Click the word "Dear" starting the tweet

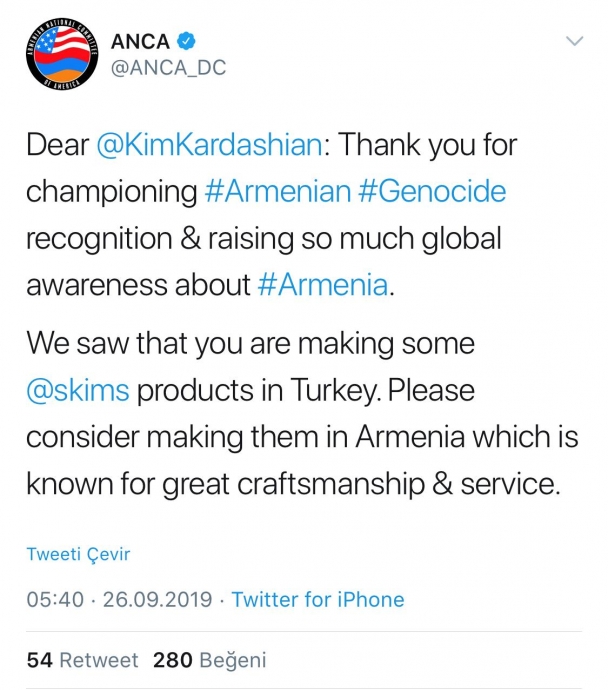56,144
